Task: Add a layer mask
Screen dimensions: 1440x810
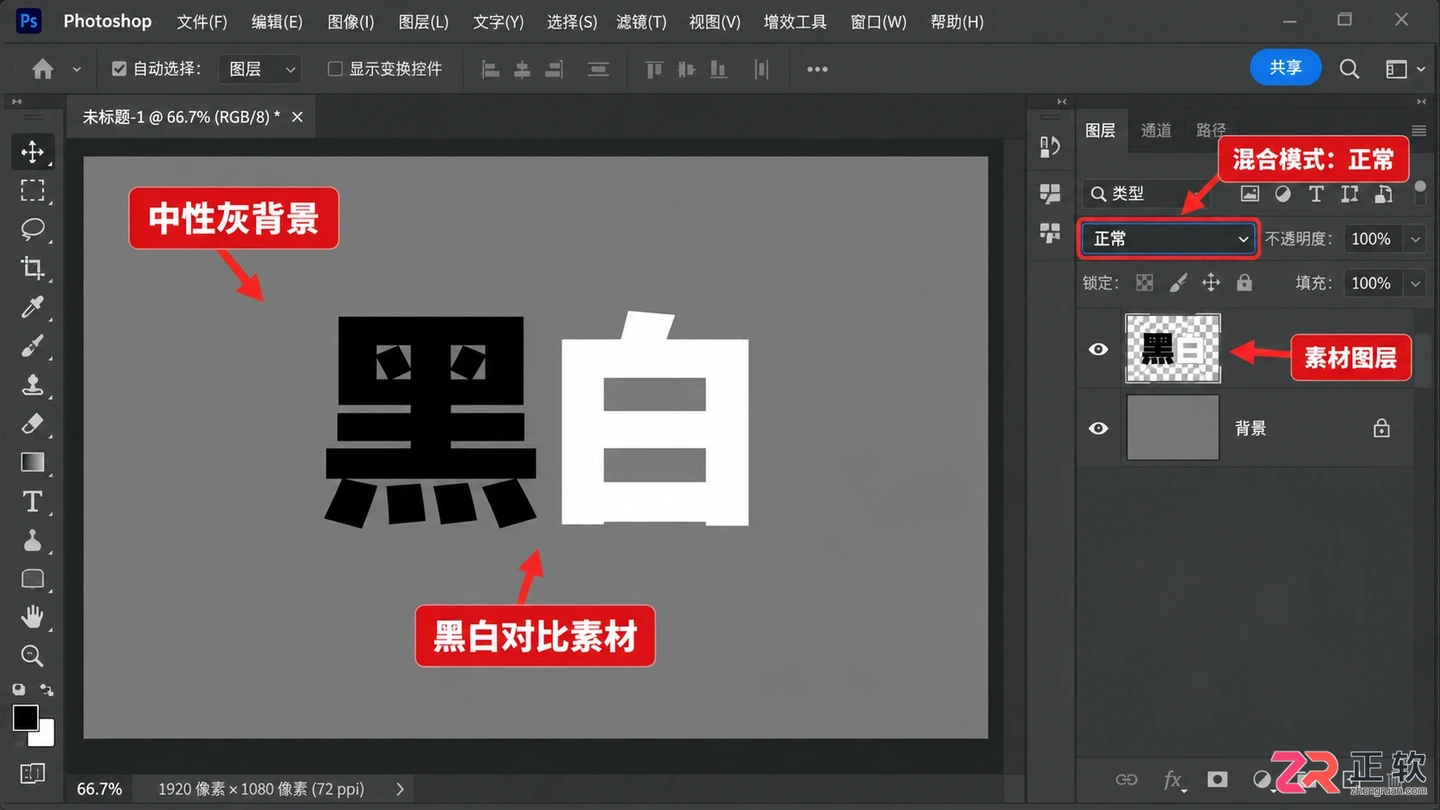Action: click(x=1217, y=780)
